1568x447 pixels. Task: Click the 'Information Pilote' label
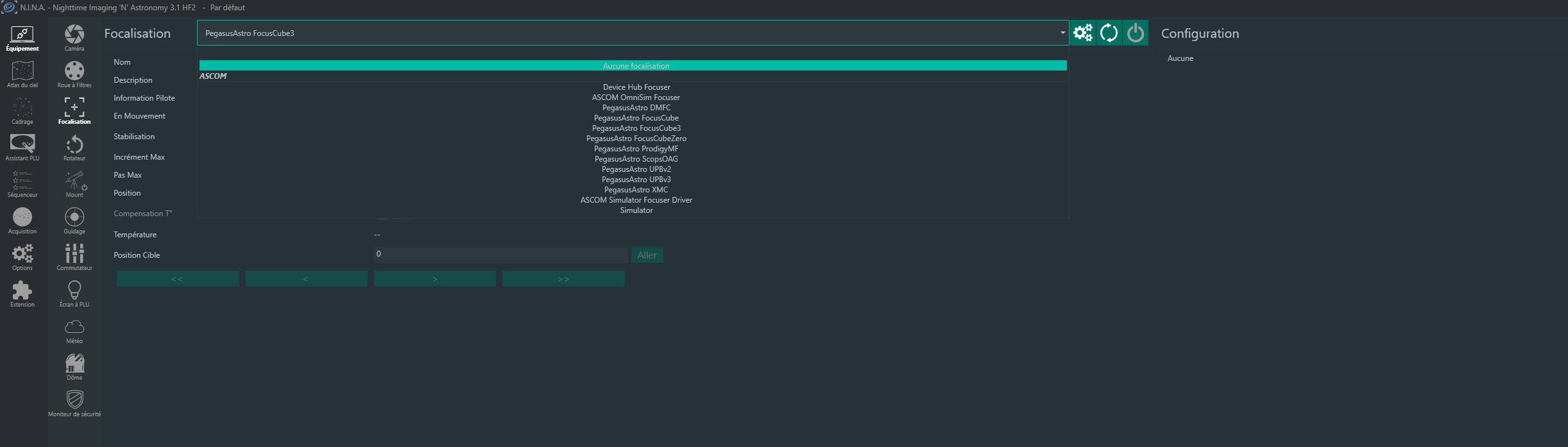click(144, 98)
